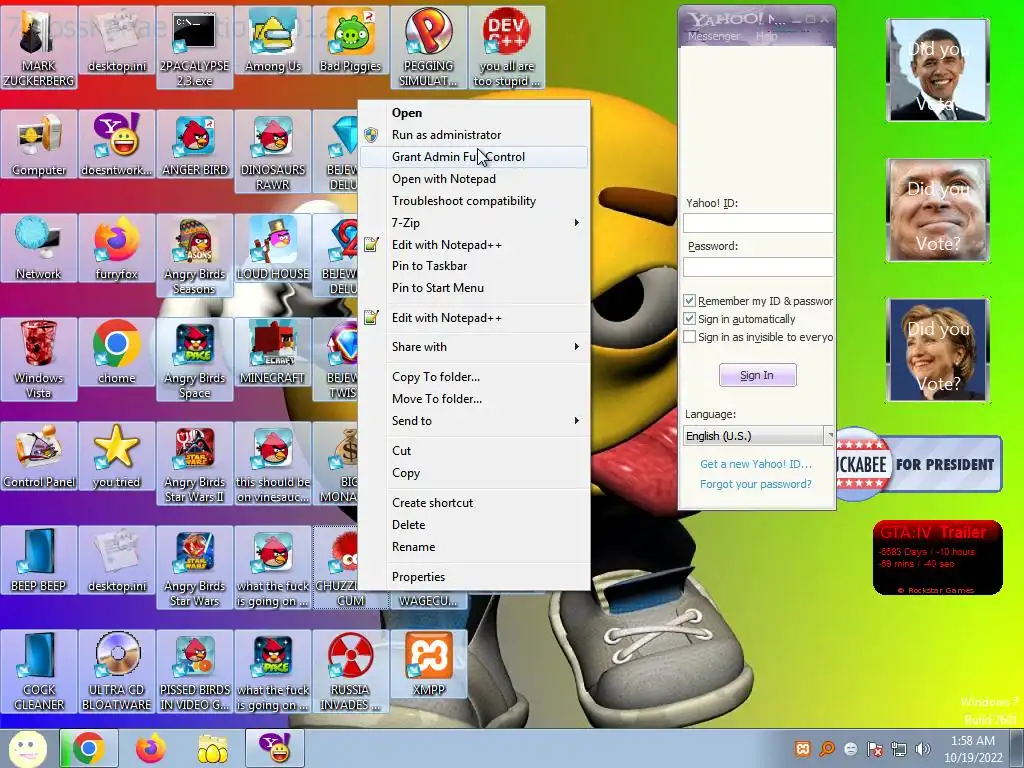Image resolution: width=1024 pixels, height=768 pixels.
Task: Click the Obama 'Did you Vote?' gadget
Action: pos(938,70)
